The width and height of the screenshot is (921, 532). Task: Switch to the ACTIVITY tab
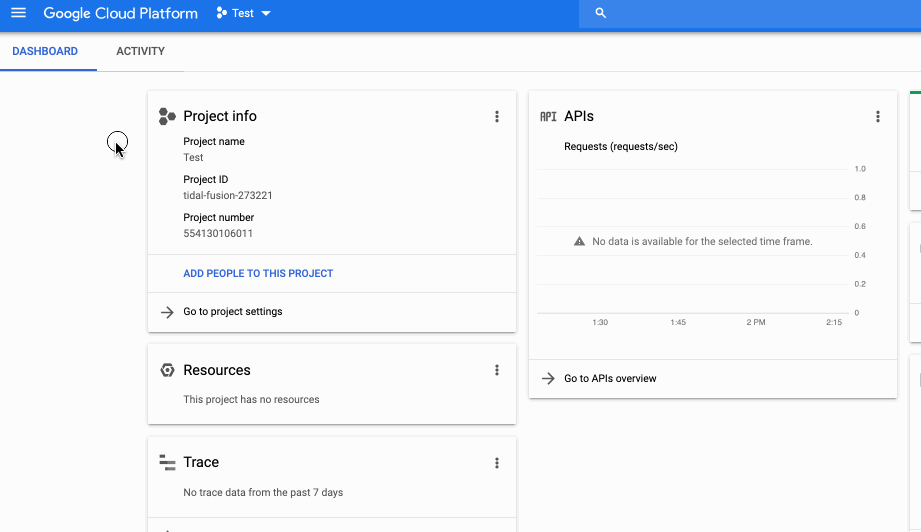(x=140, y=51)
